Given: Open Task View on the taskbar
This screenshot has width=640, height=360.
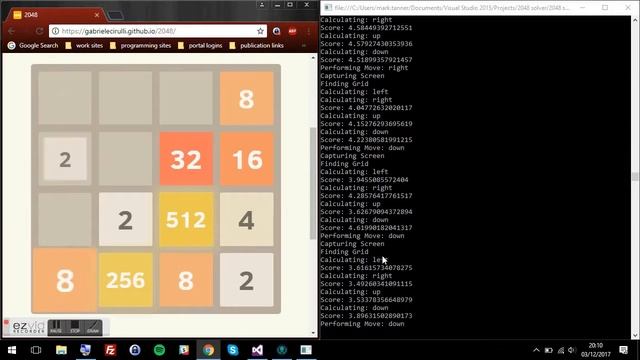Looking at the screenshot, I should tap(36, 350).
